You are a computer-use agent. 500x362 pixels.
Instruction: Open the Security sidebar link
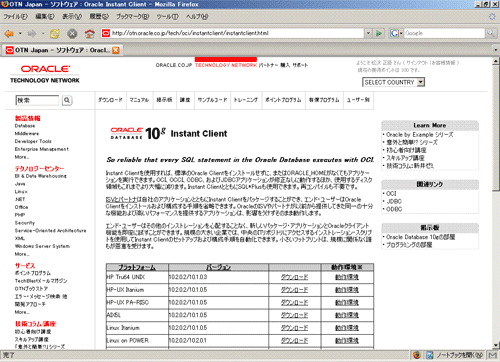click(x=25, y=223)
